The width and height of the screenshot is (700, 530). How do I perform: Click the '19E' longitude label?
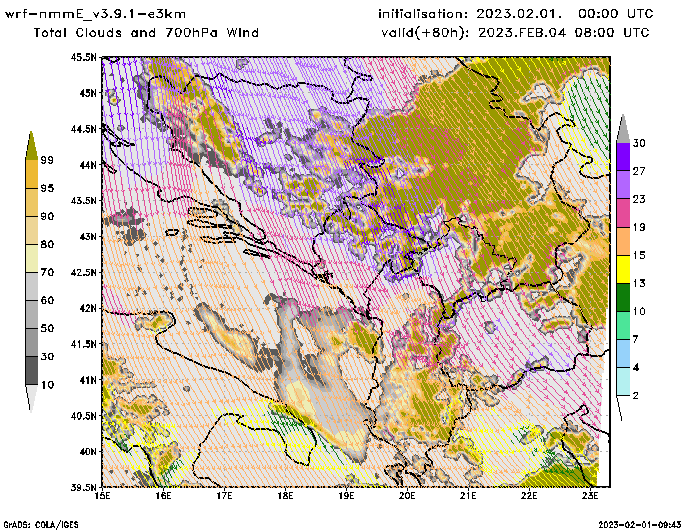tap(346, 496)
